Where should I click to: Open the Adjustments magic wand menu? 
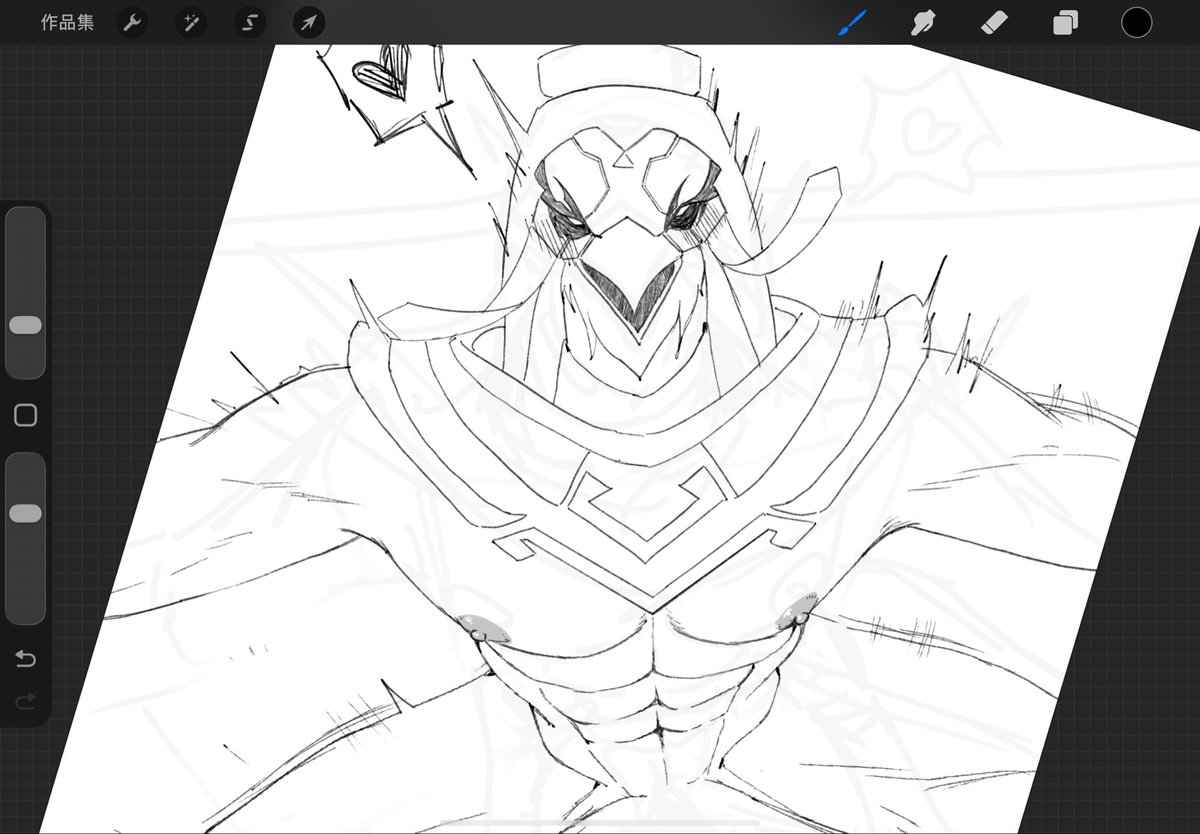point(191,23)
